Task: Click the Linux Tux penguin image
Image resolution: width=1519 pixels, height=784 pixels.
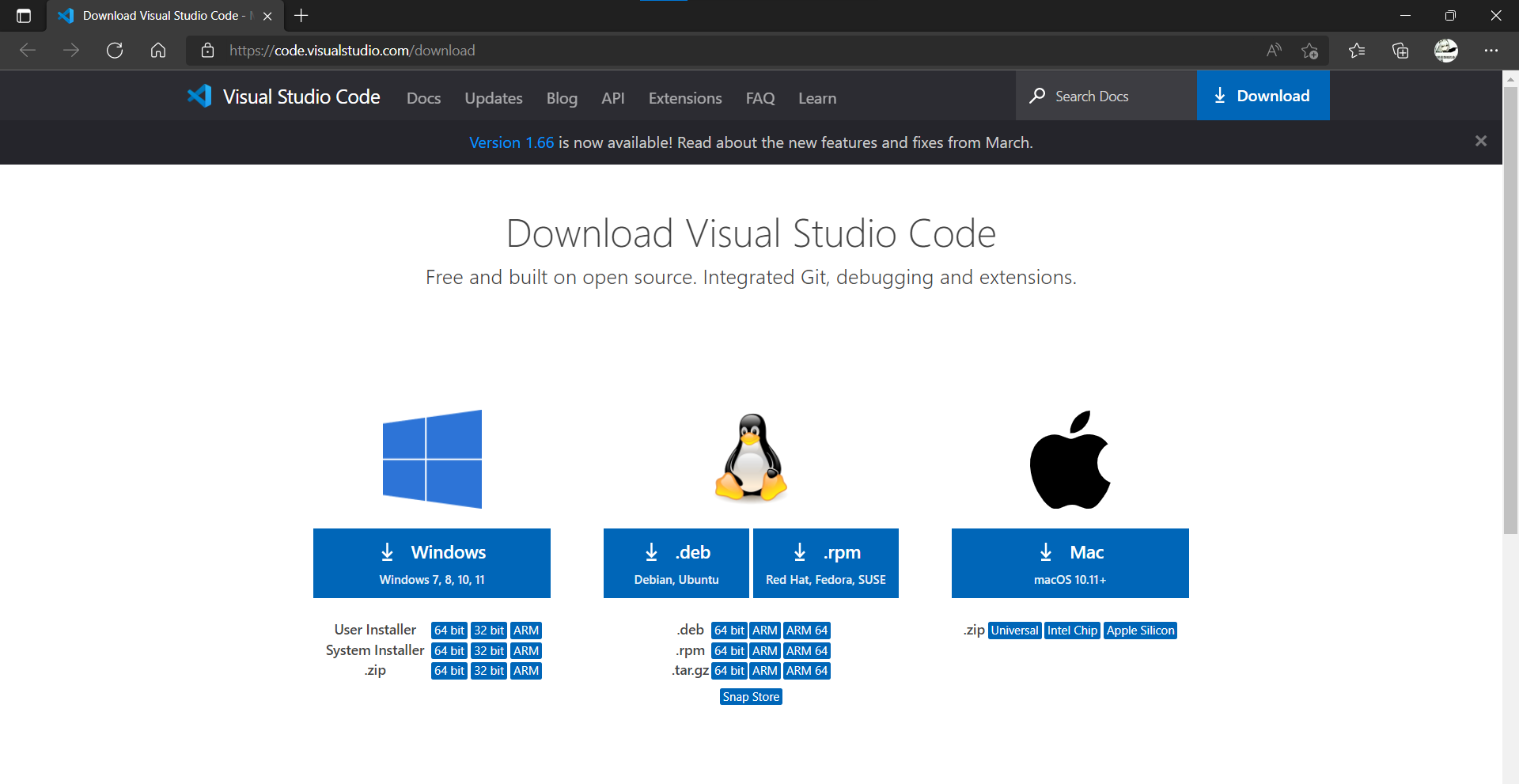Action: point(751,458)
